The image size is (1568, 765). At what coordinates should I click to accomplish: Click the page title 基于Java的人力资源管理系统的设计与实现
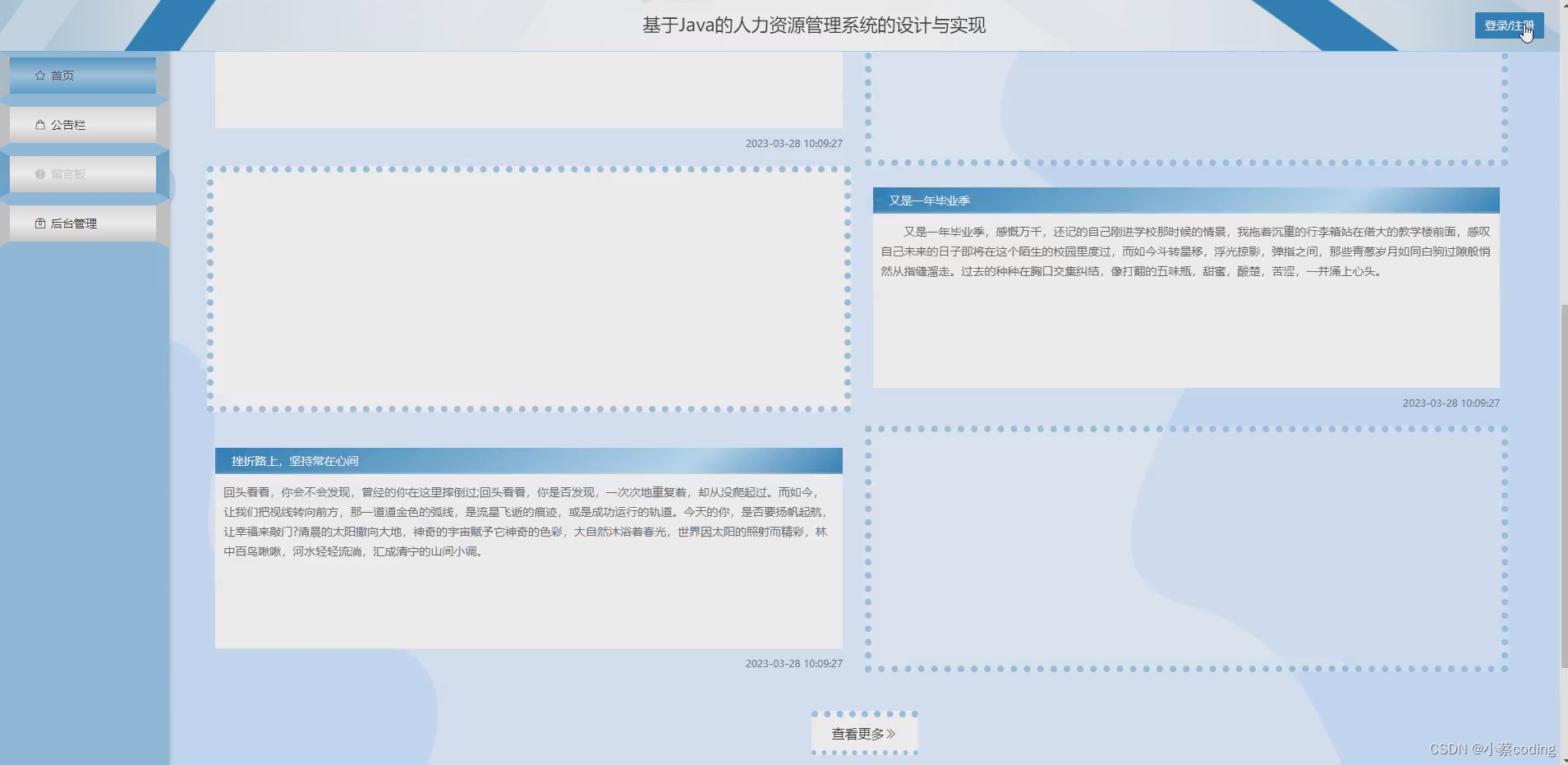(x=814, y=25)
